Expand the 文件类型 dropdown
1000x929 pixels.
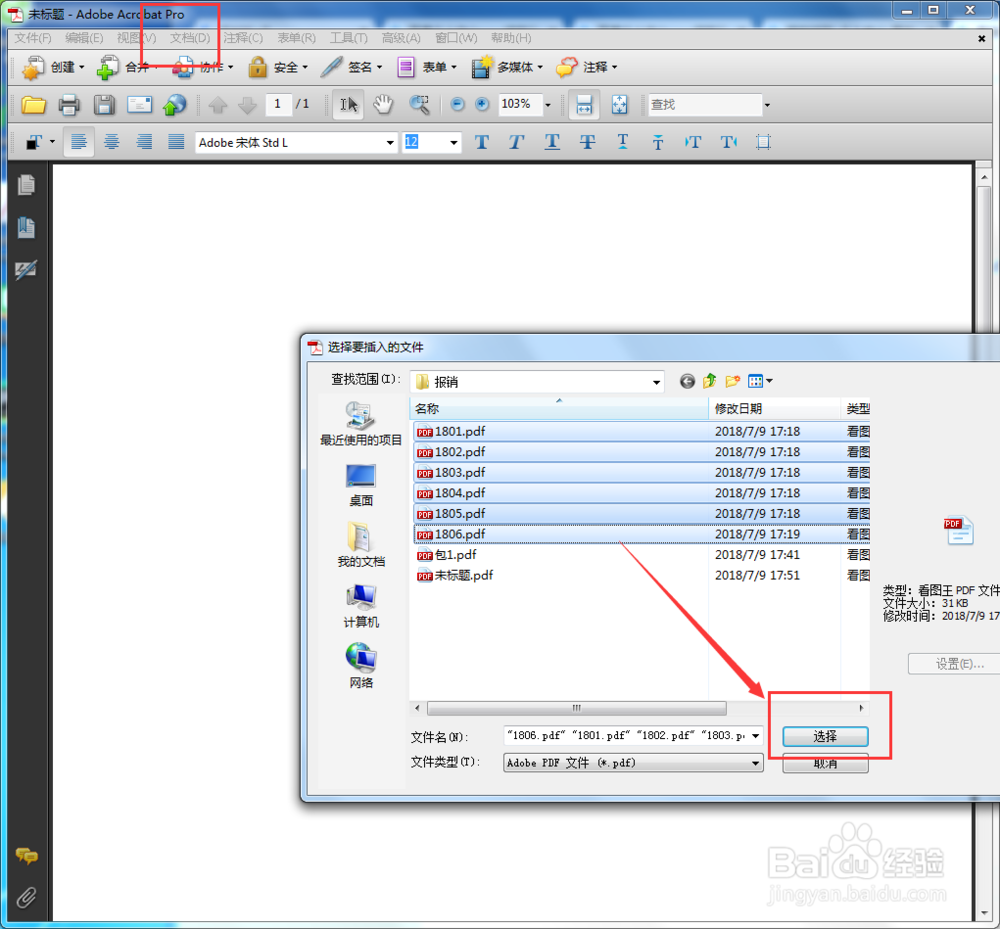[756, 763]
